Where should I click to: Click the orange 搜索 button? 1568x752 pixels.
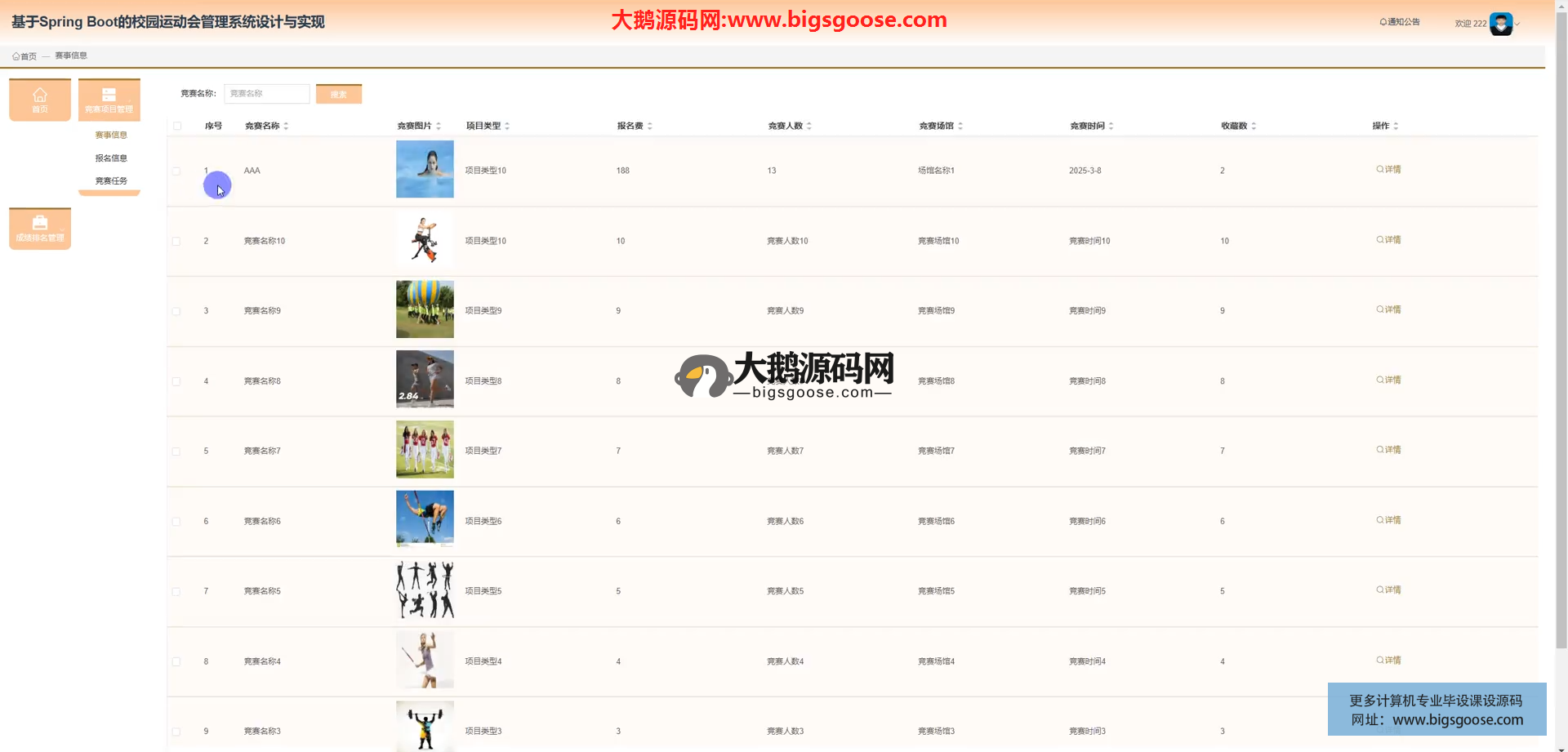click(x=338, y=94)
